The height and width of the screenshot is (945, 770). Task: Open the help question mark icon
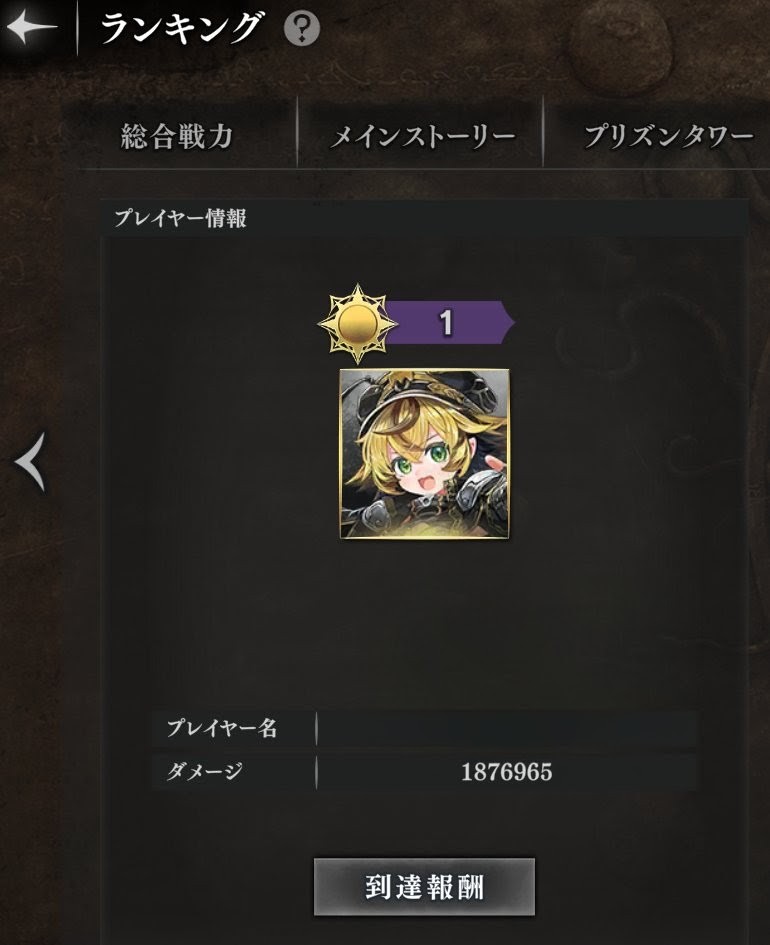point(301,28)
